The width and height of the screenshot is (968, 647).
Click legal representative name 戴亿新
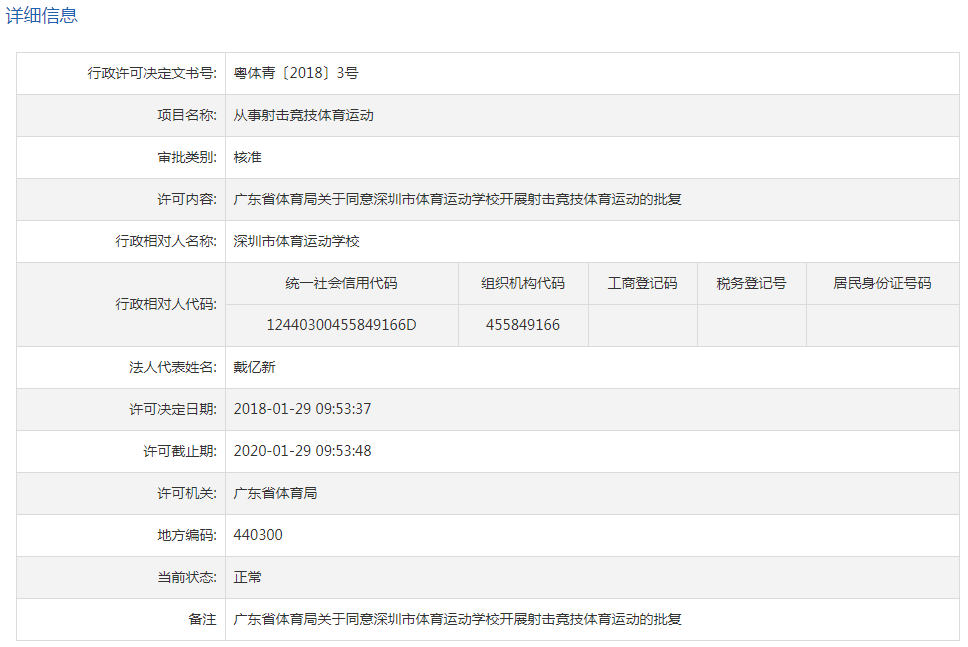pyautogui.click(x=254, y=367)
